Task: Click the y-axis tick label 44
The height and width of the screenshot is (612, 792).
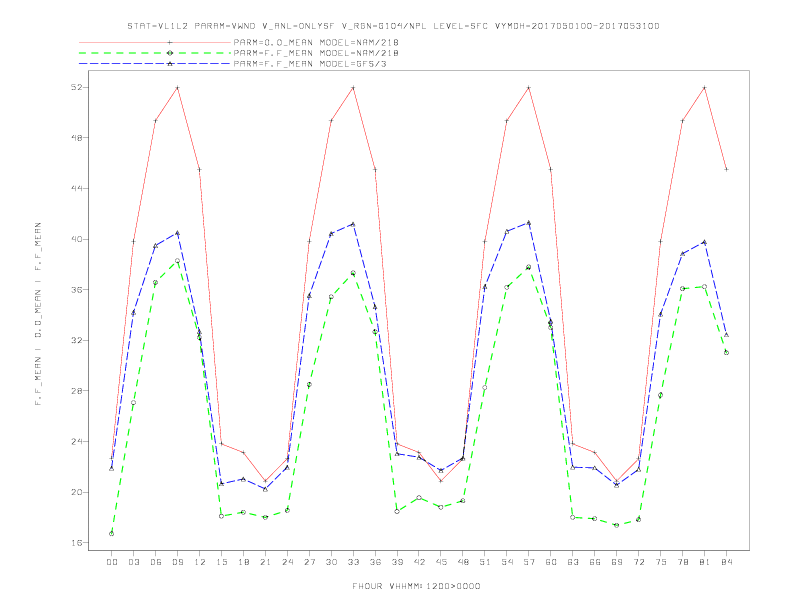Action: [x=76, y=188]
